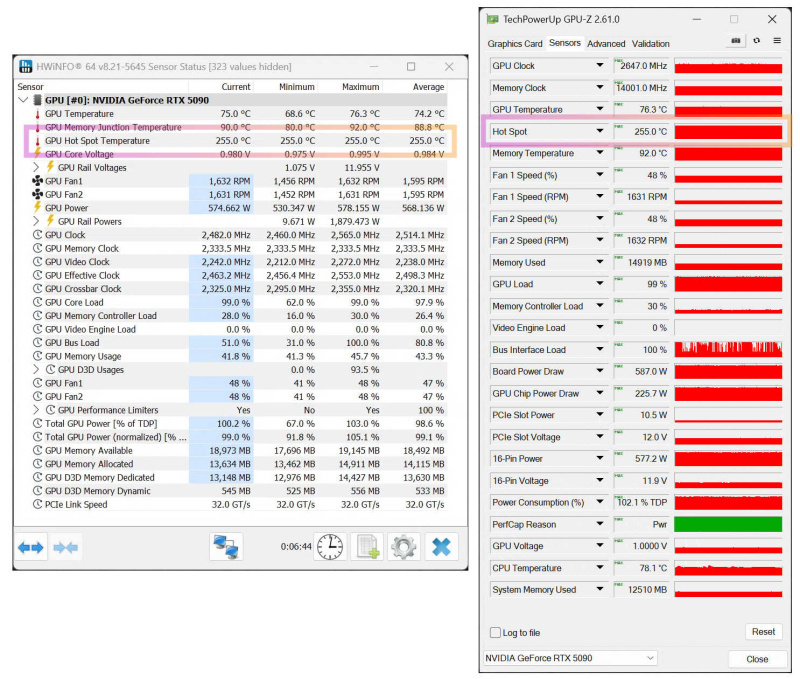The image size is (800, 679).
Task: Click the GPU-Z refresh icon
Action: click(x=757, y=41)
